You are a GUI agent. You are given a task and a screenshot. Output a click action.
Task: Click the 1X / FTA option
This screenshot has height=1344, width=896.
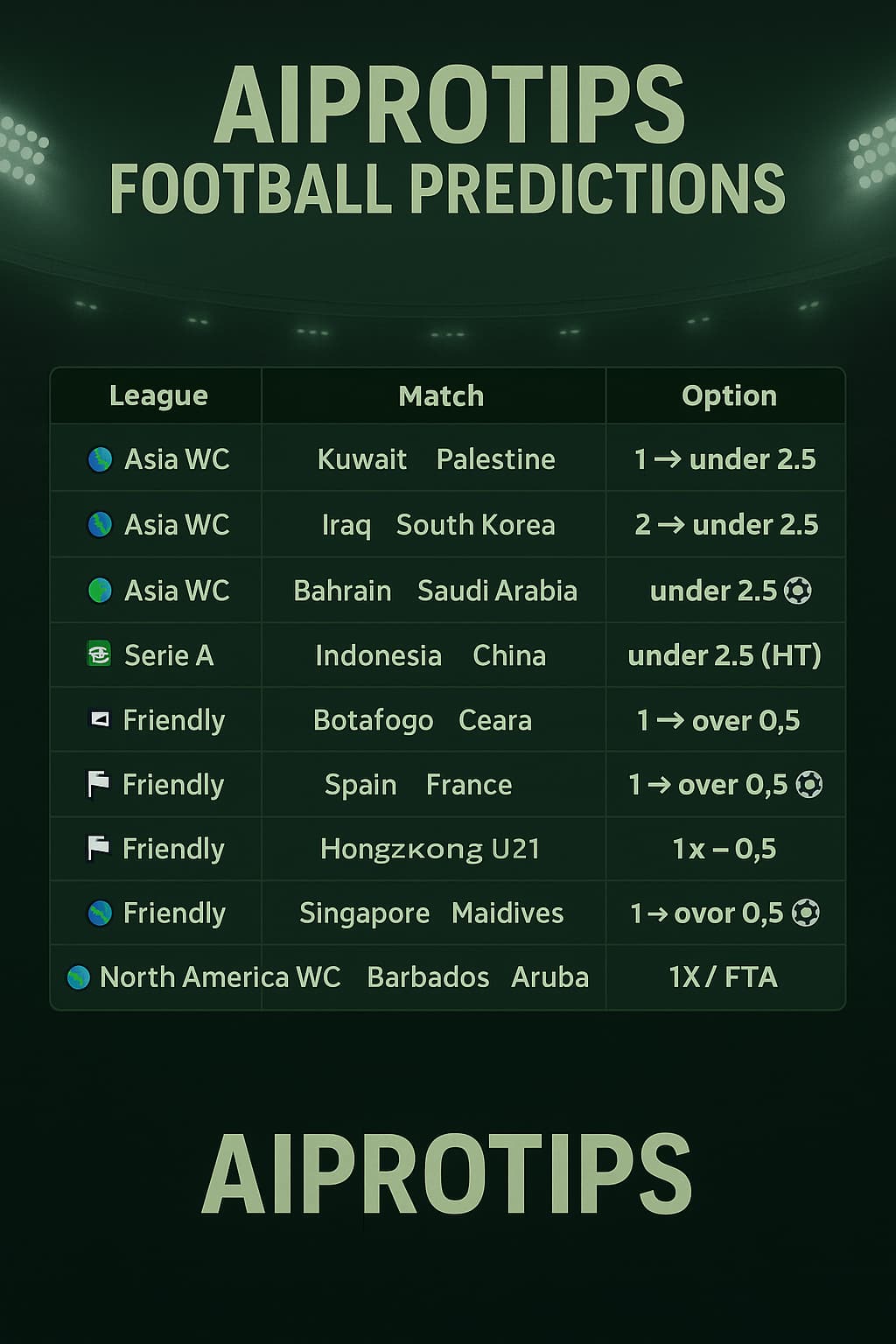(x=723, y=977)
